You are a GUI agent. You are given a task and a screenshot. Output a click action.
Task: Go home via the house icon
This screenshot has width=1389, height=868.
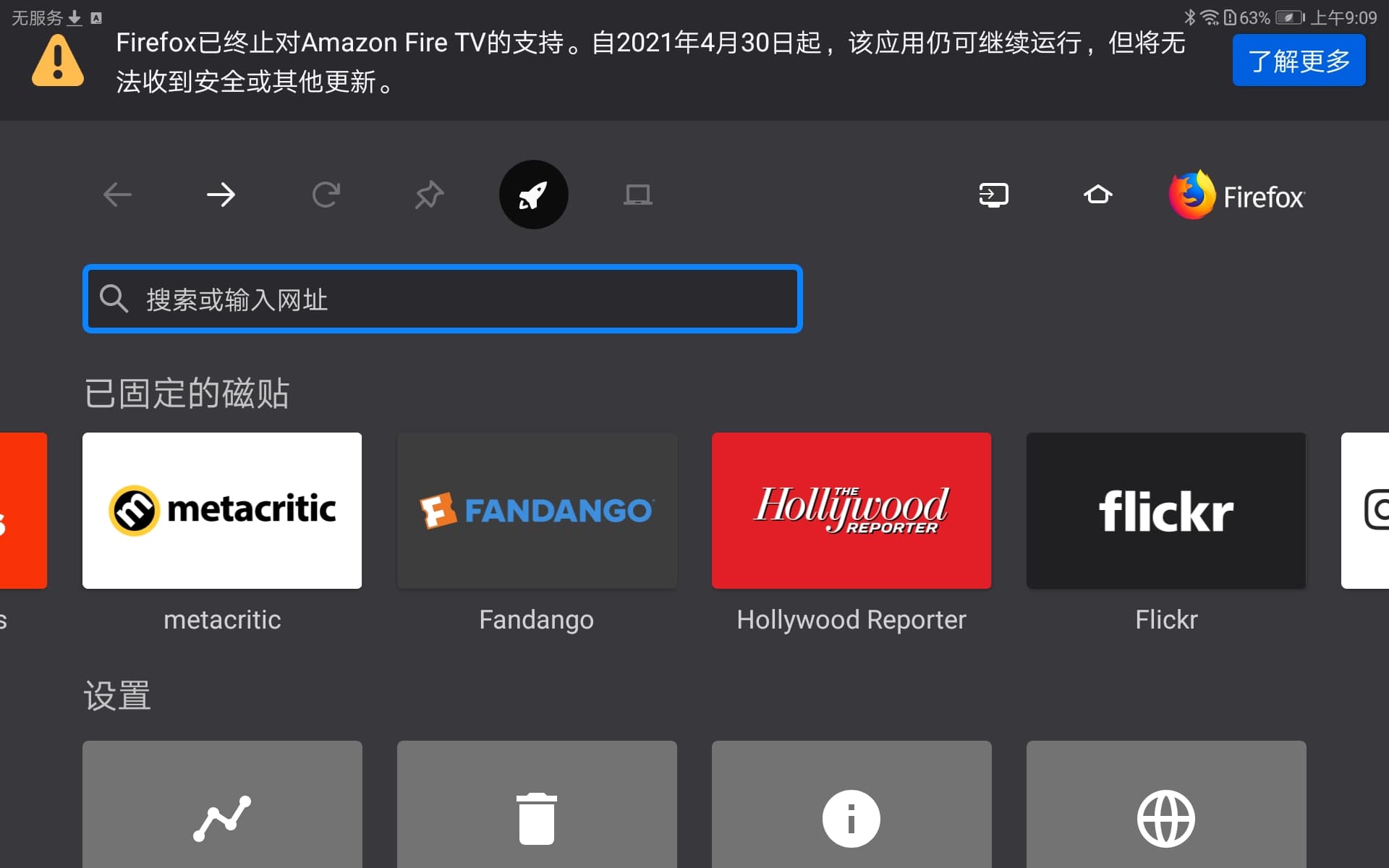pos(1097,195)
